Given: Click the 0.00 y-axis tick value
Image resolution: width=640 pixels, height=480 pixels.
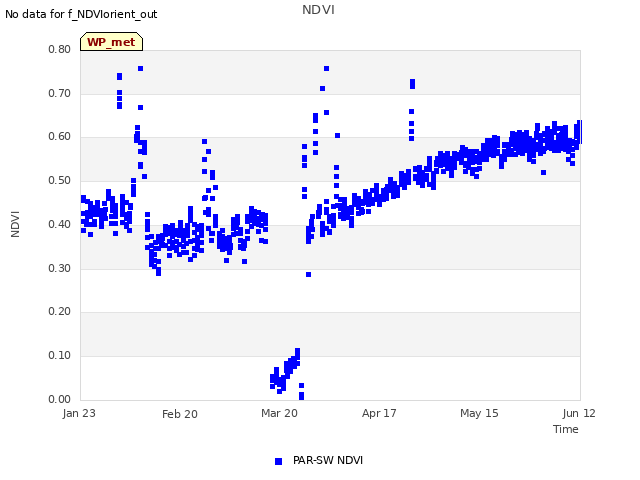Looking at the screenshot, I should [60, 399].
